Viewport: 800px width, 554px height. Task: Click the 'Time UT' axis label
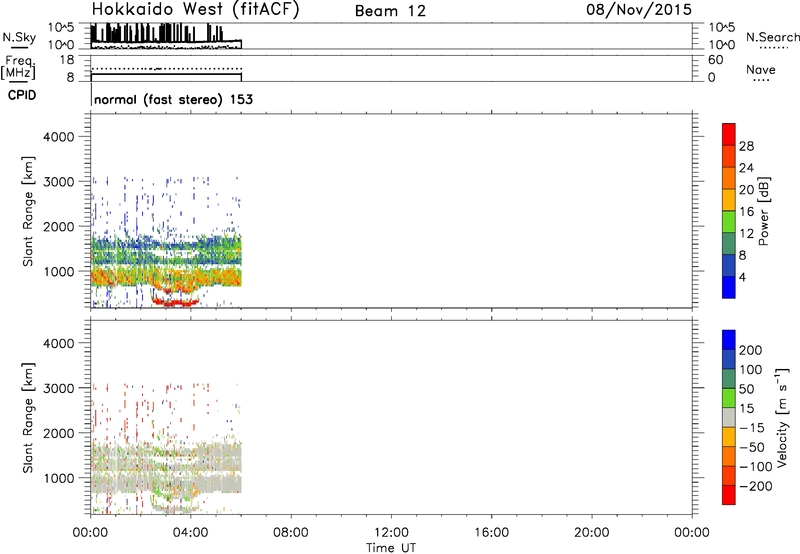coord(391,547)
